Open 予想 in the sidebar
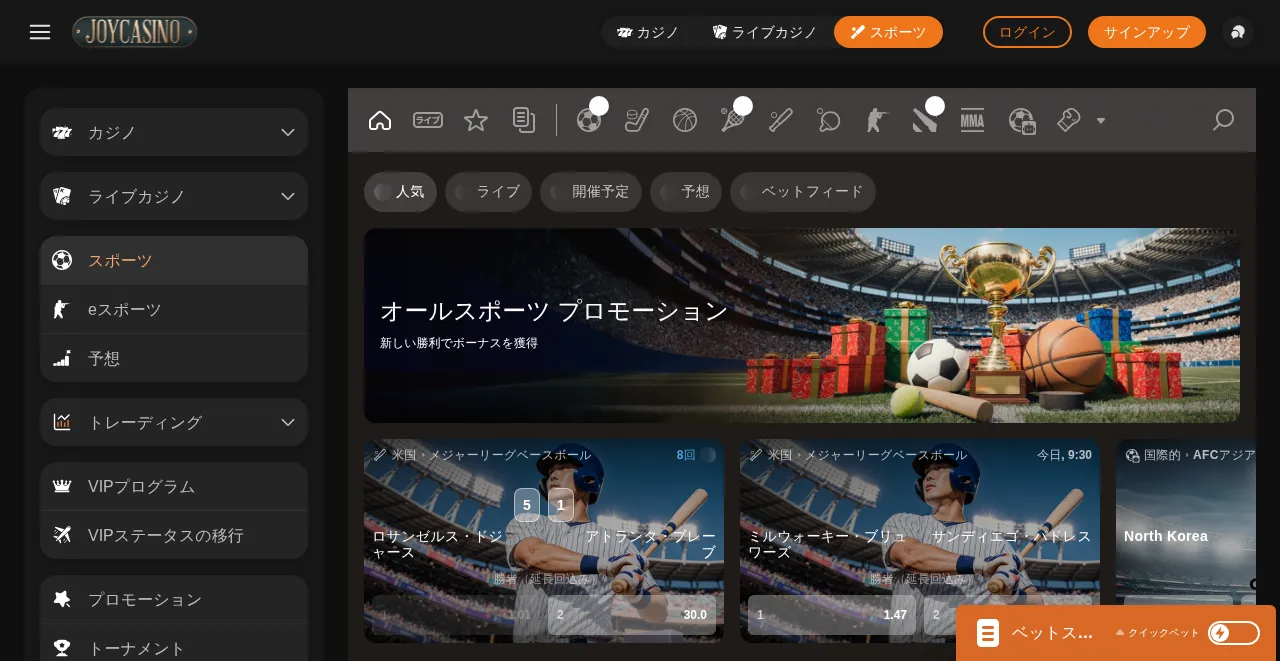The width and height of the screenshot is (1280, 661). pos(174,358)
